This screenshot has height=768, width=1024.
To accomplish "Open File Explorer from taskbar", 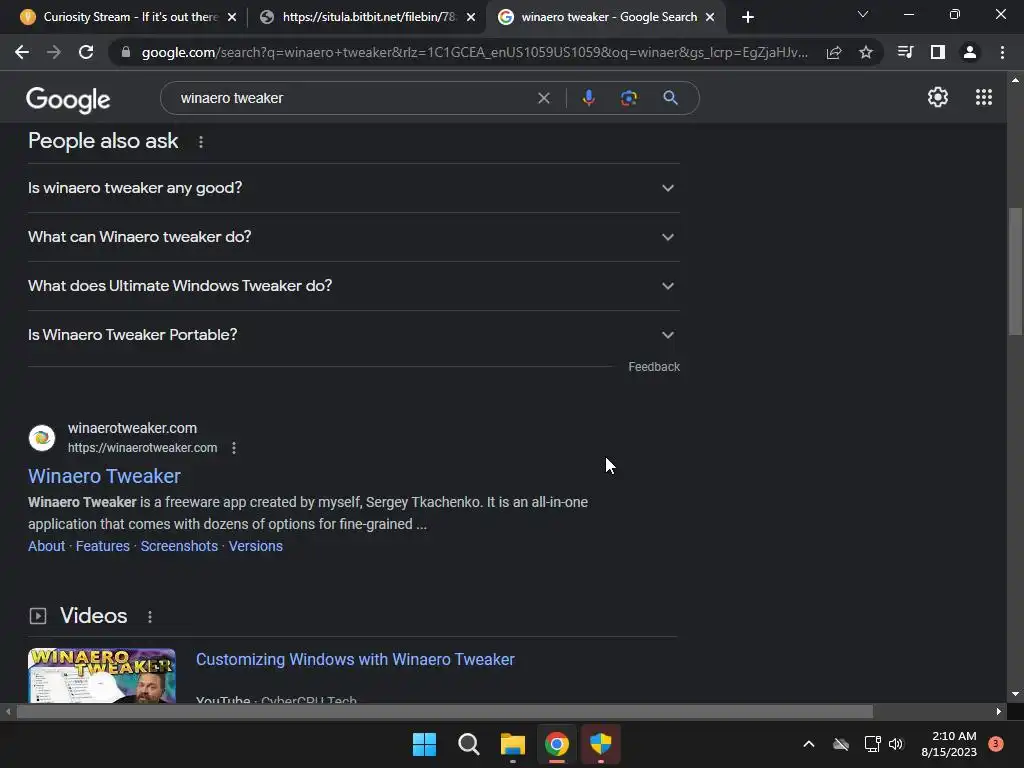I will pyautogui.click(x=513, y=744).
